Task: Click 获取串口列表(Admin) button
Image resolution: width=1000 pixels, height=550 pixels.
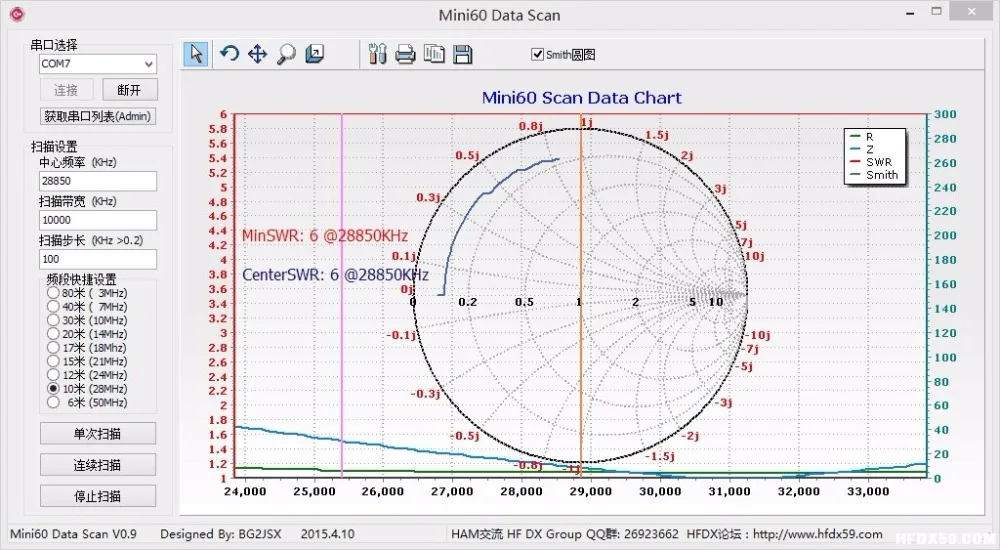Action: pos(98,116)
